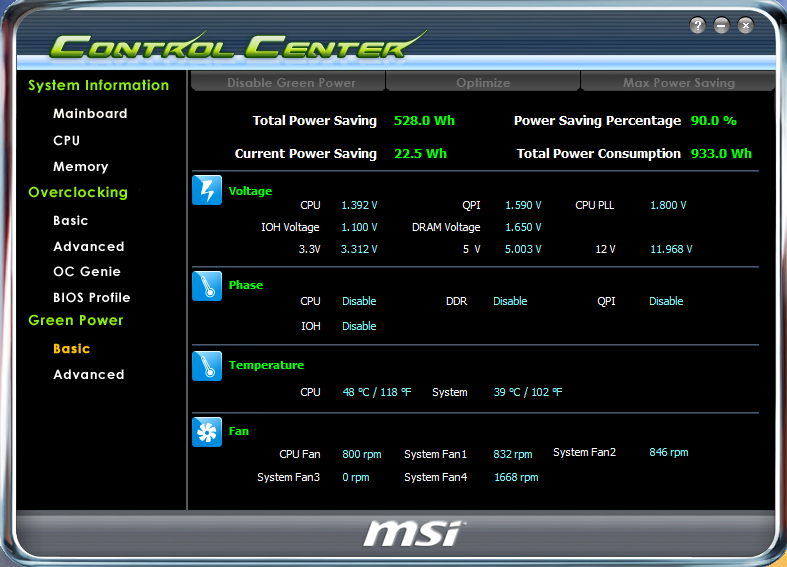
Task: Open the Mainboard information page
Action: point(90,114)
